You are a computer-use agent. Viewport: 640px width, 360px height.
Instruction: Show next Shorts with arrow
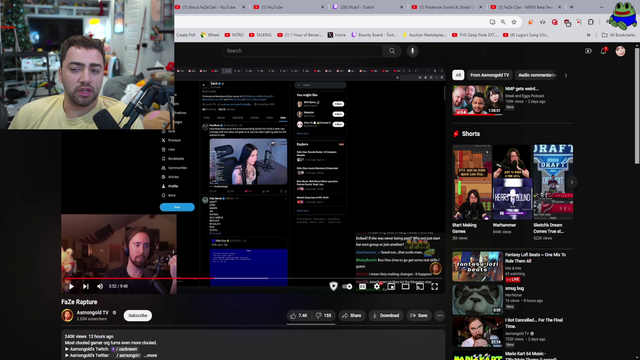pyautogui.click(x=572, y=182)
